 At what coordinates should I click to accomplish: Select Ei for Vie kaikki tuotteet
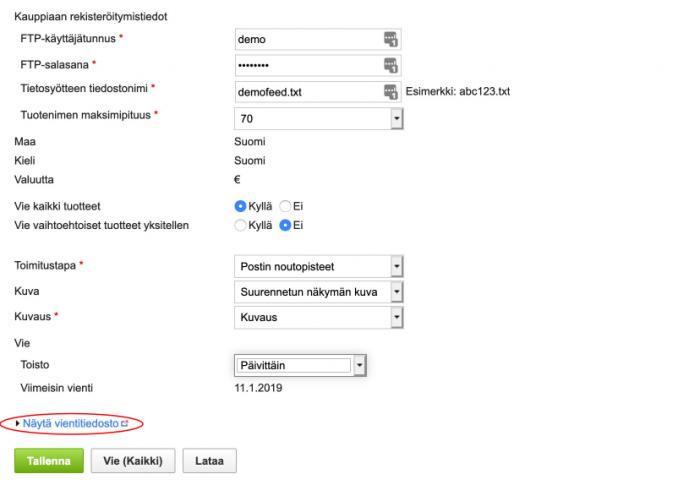[x=285, y=206]
